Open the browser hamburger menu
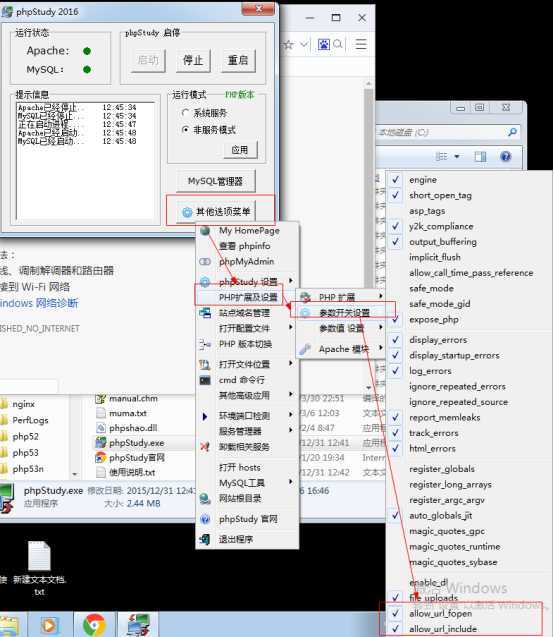554x637 pixels. (x=361, y=44)
